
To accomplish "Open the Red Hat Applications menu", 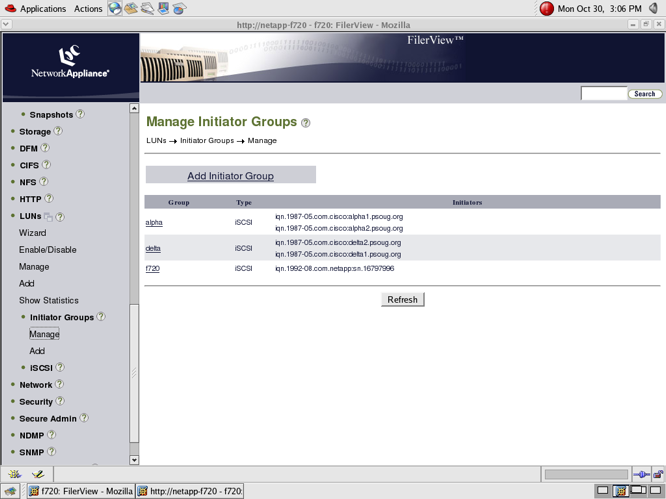I will coord(36,8).
